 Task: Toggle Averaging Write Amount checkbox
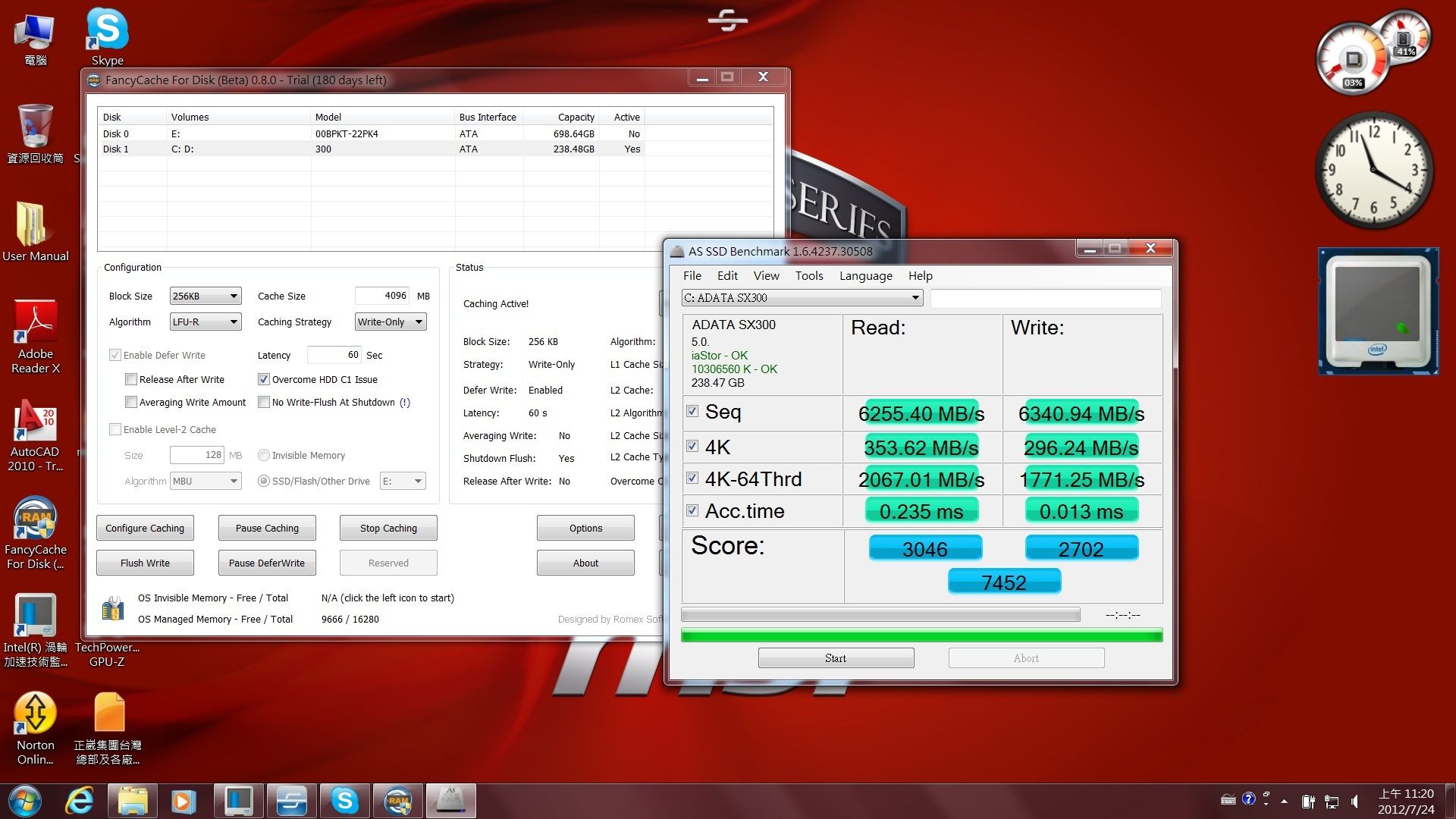coord(131,402)
